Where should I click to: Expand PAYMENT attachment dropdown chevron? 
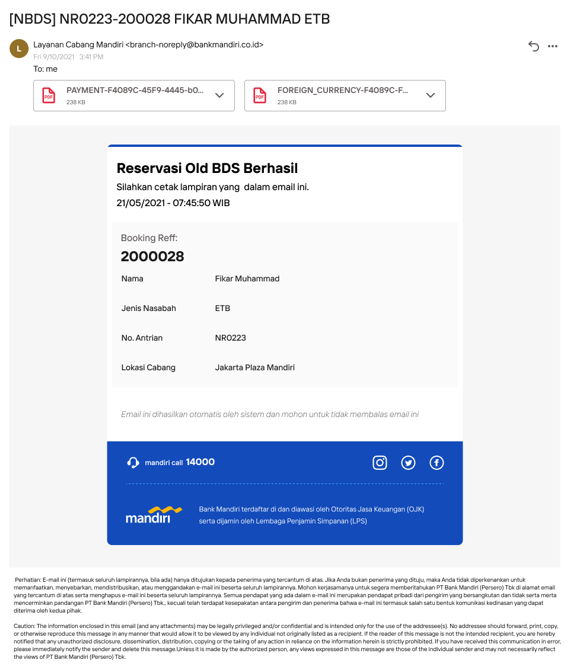[x=219, y=95]
